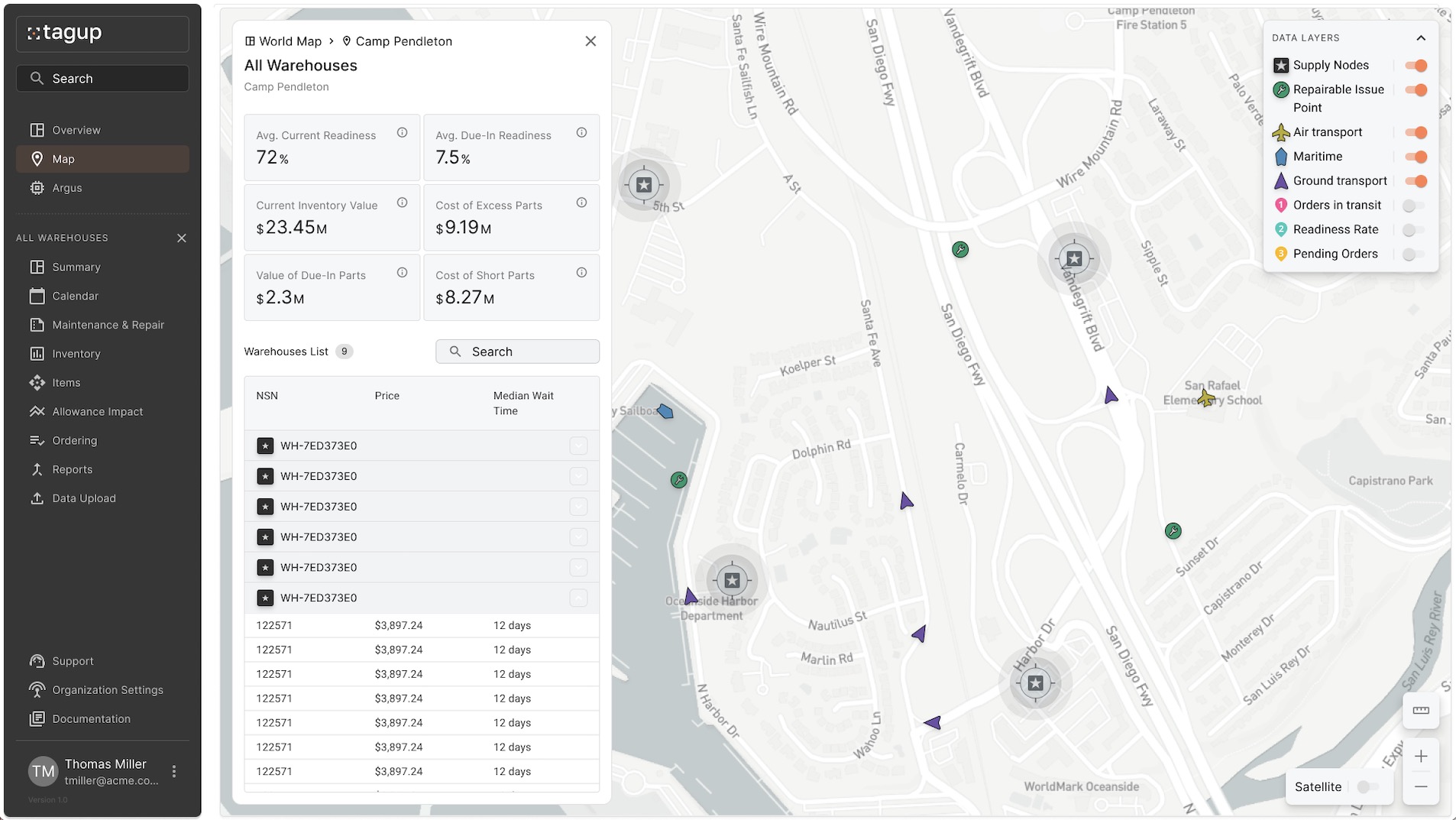Enable the Orders in transit layer
The width and height of the screenshot is (1456, 820).
point(1413,206)
